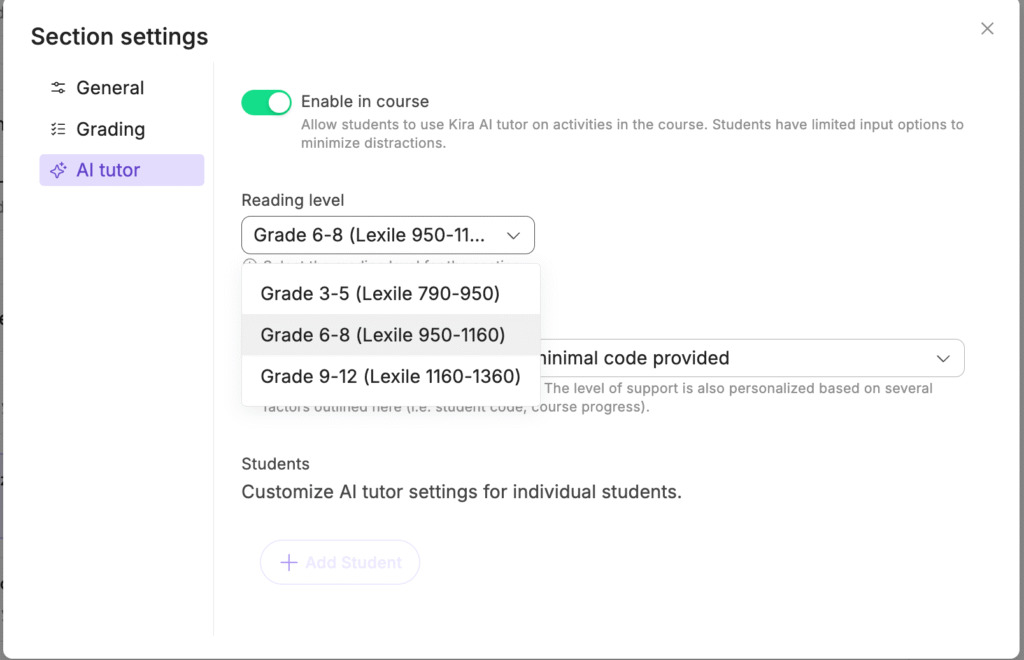Click the Reading level dropdown chevron arrow

pyautogui.click(x=514, y=236)
